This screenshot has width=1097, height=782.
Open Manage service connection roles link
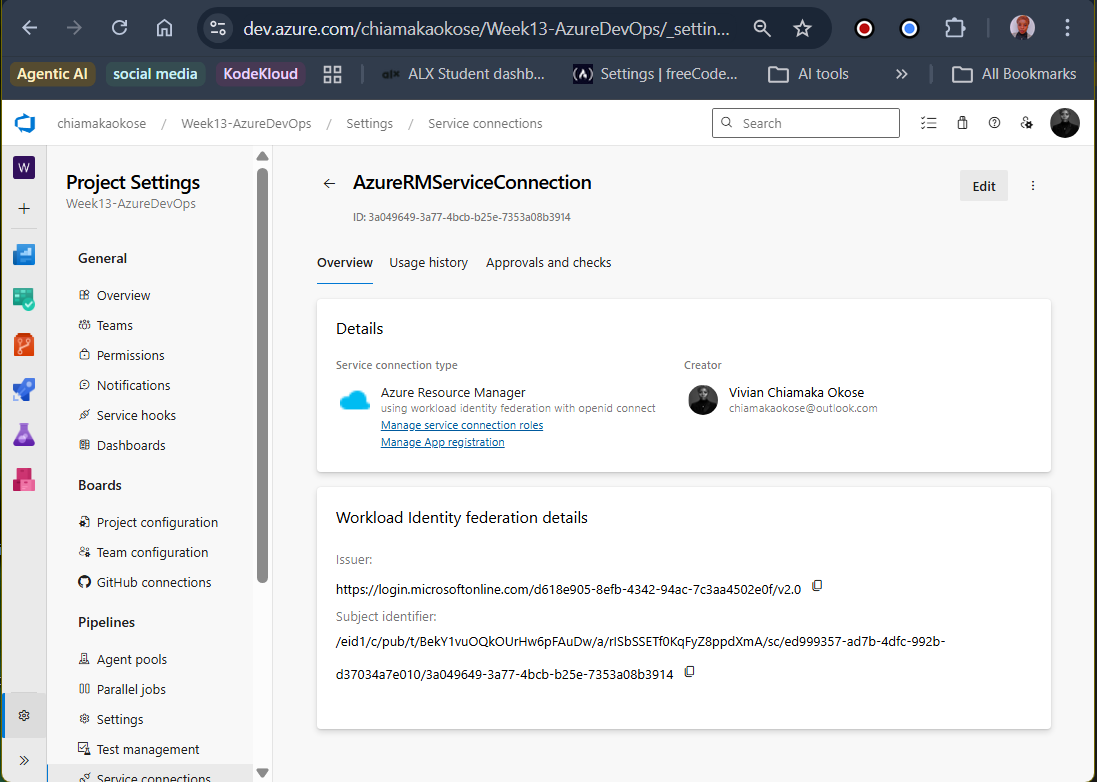pos(462,425)
